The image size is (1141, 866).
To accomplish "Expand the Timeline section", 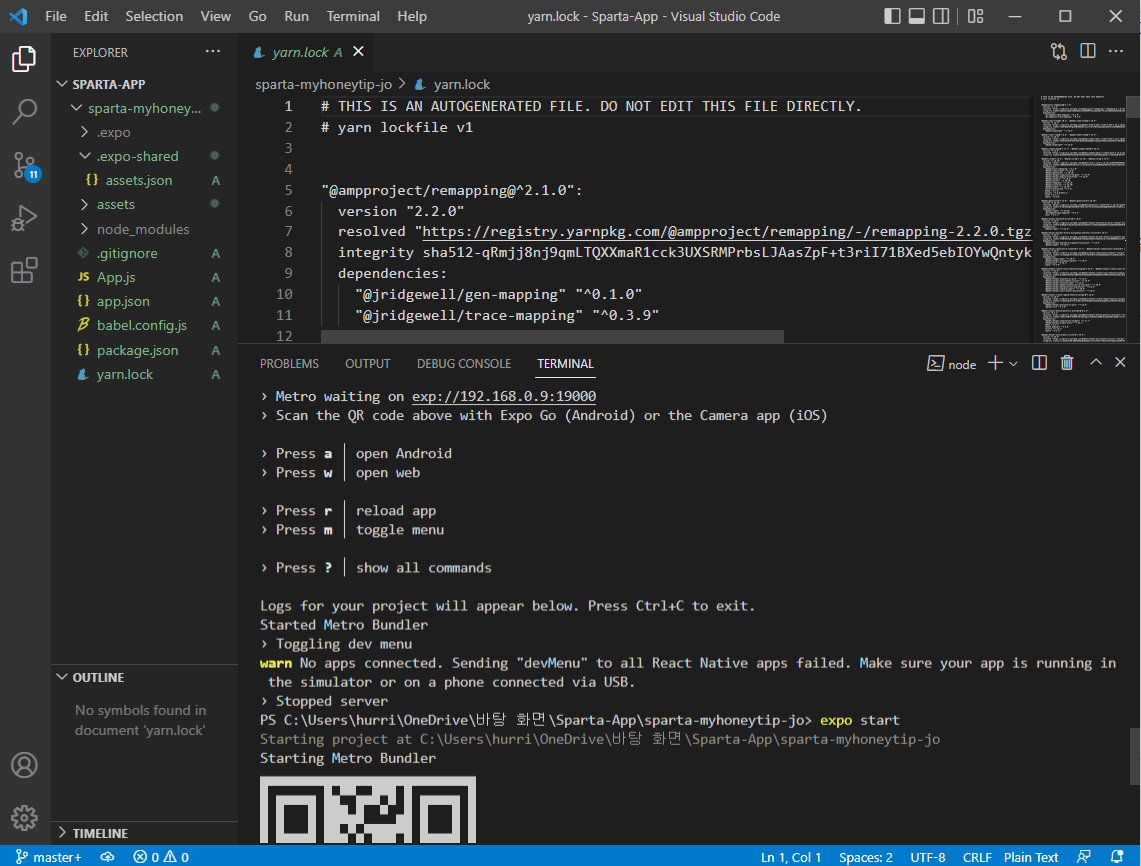I will (145, 833).
